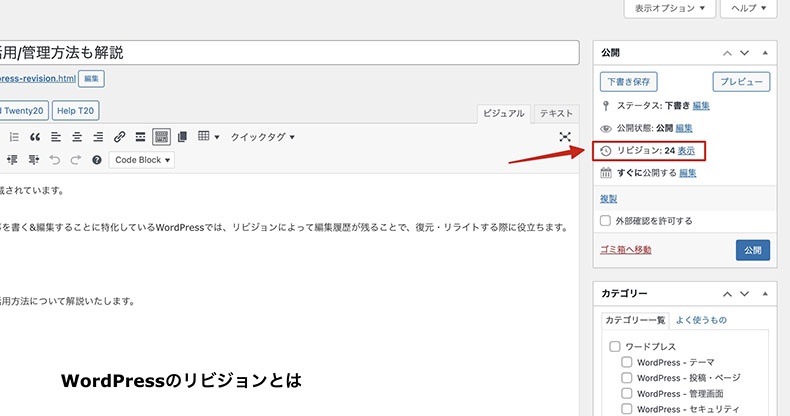790x416 pixels.
Task: Collapse the カテゴリー panel with triangle
Action: coord(765,294)
